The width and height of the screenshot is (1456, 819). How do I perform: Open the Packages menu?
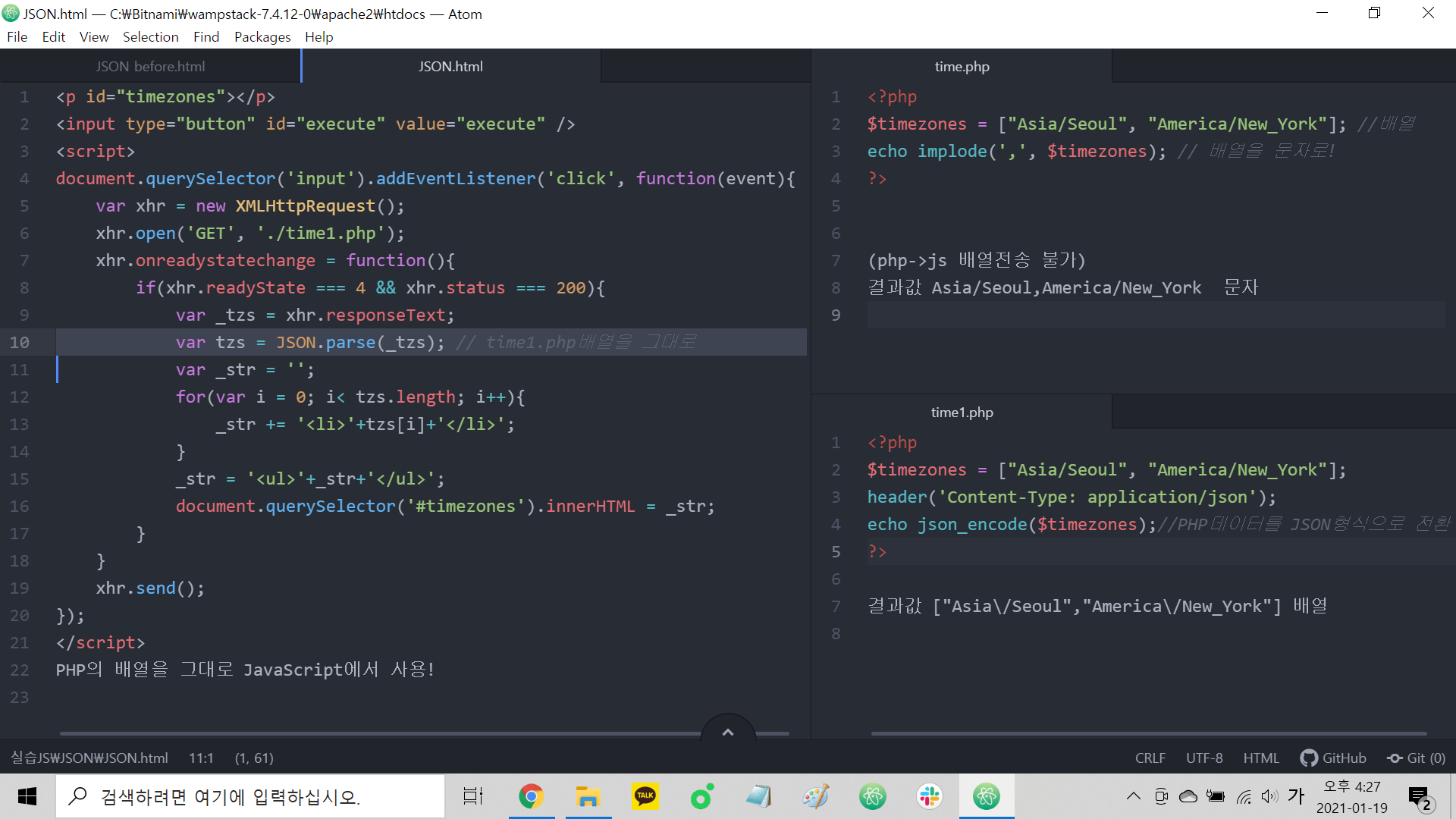click(x=262, y=36)
